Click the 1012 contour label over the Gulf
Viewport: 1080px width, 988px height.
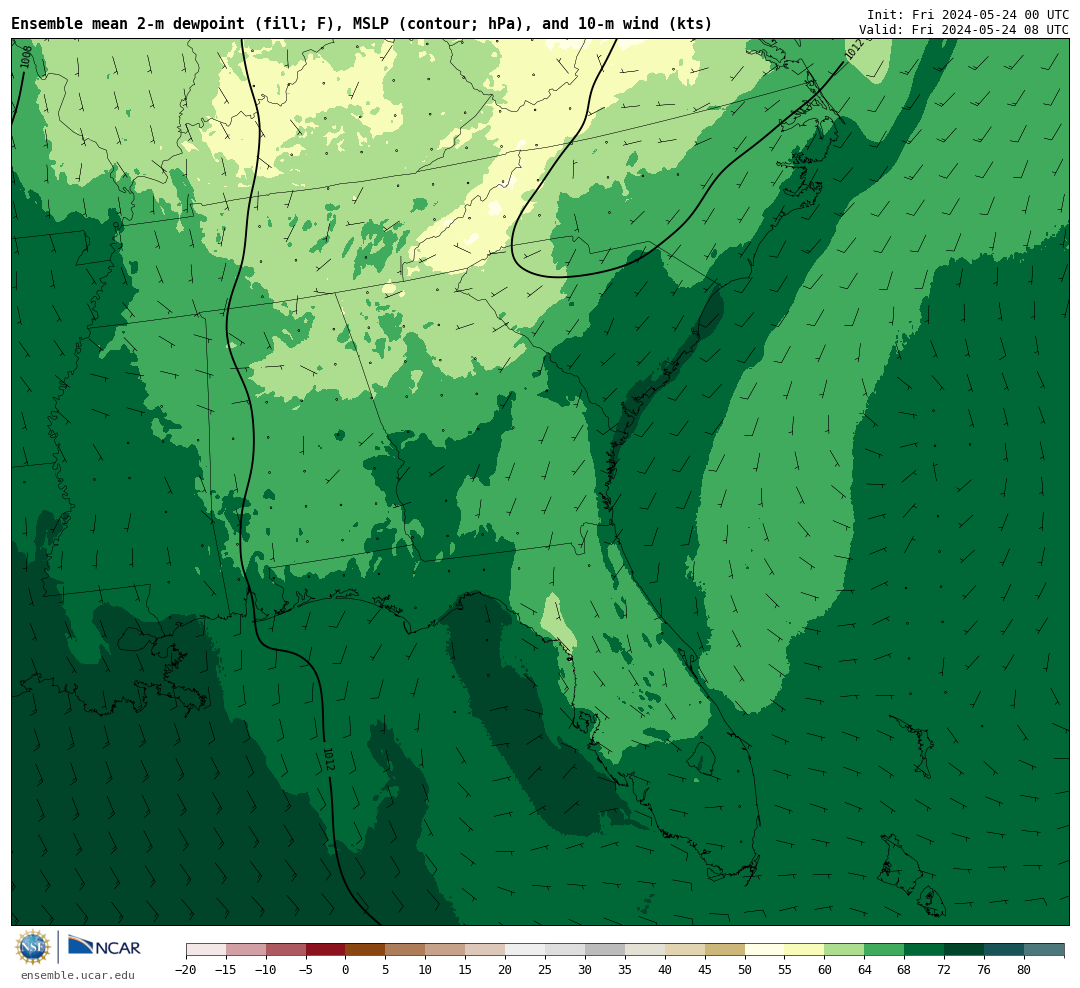tap(329, 759)
